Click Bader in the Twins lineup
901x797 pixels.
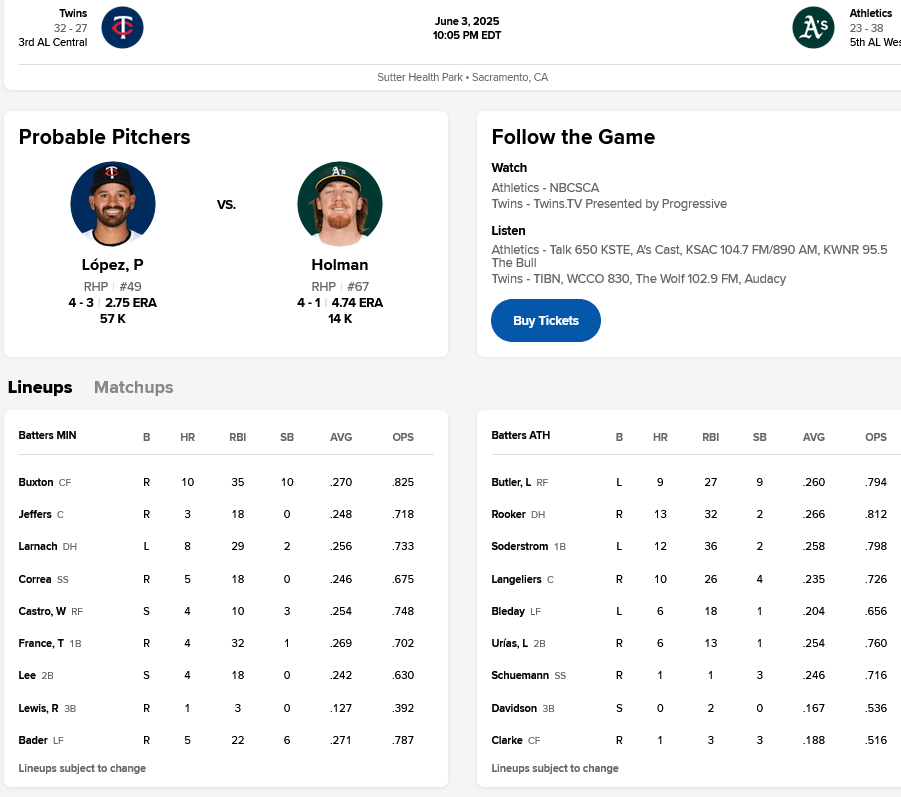click(x=33, y=740)
